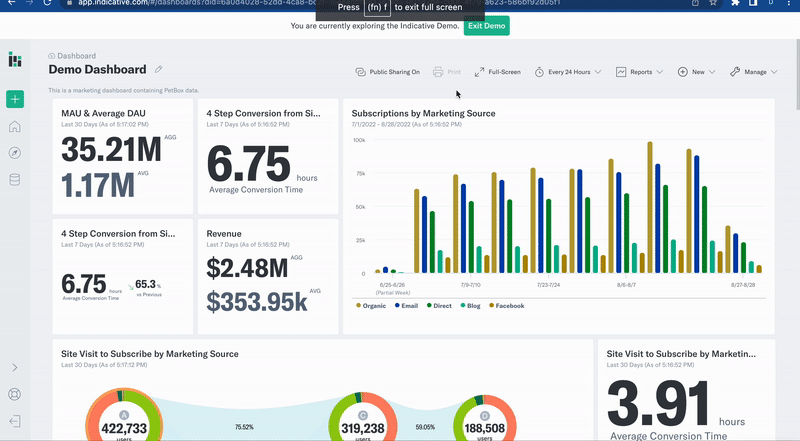Click the Print printer icon
The width and height of the screenshot is (800, 441).
pyautogui.click(x=438, y=72)
